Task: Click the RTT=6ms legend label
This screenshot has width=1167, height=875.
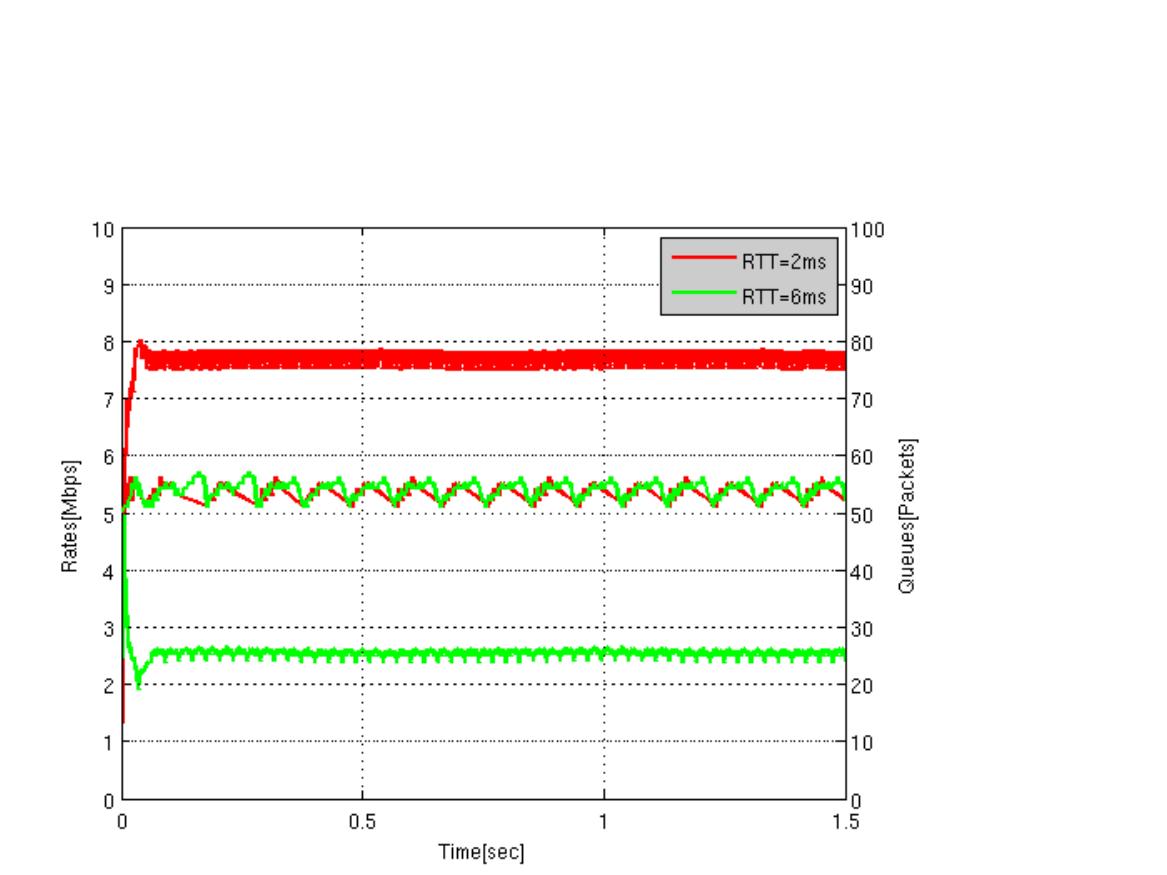Action: click(x=784, y=297)
